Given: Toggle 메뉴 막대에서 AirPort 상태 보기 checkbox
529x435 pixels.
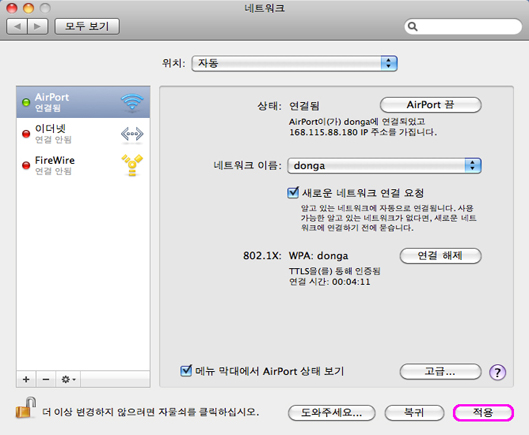Looking at the screenshot, I should pyautogui.click(x=186, y=371).
